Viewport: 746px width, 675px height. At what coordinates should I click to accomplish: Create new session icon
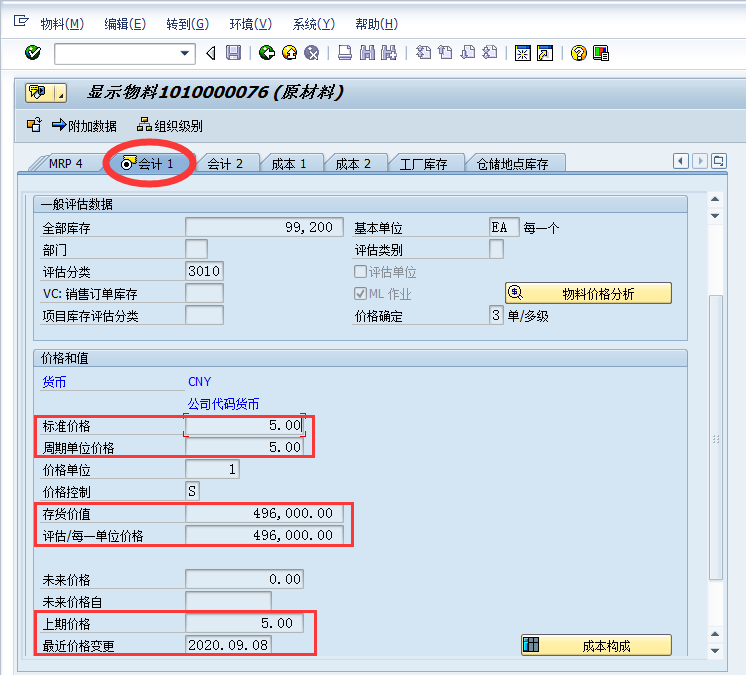pos(522,53)
